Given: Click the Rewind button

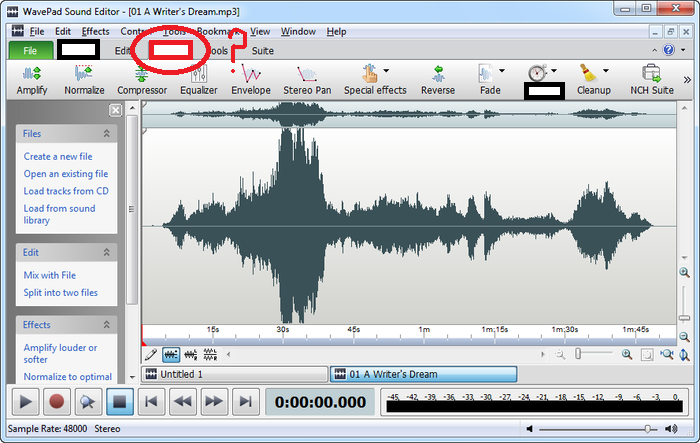Looking at the screenshot, I should coord(183,402).
